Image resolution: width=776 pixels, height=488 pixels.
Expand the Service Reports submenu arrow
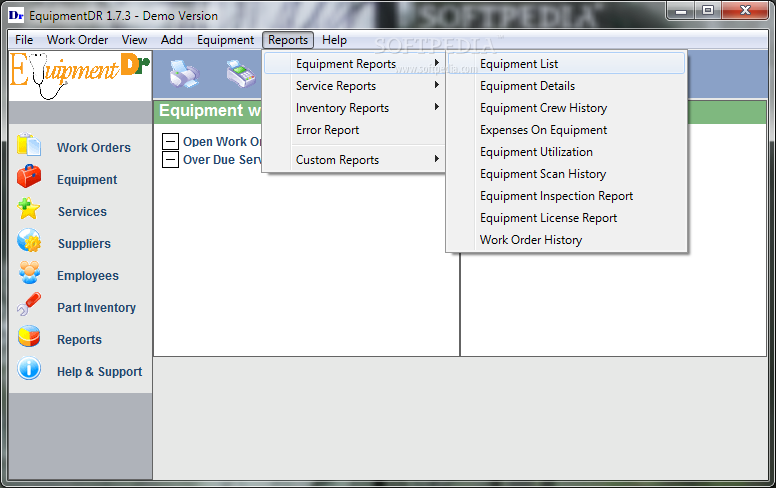(x=436, y=85)
